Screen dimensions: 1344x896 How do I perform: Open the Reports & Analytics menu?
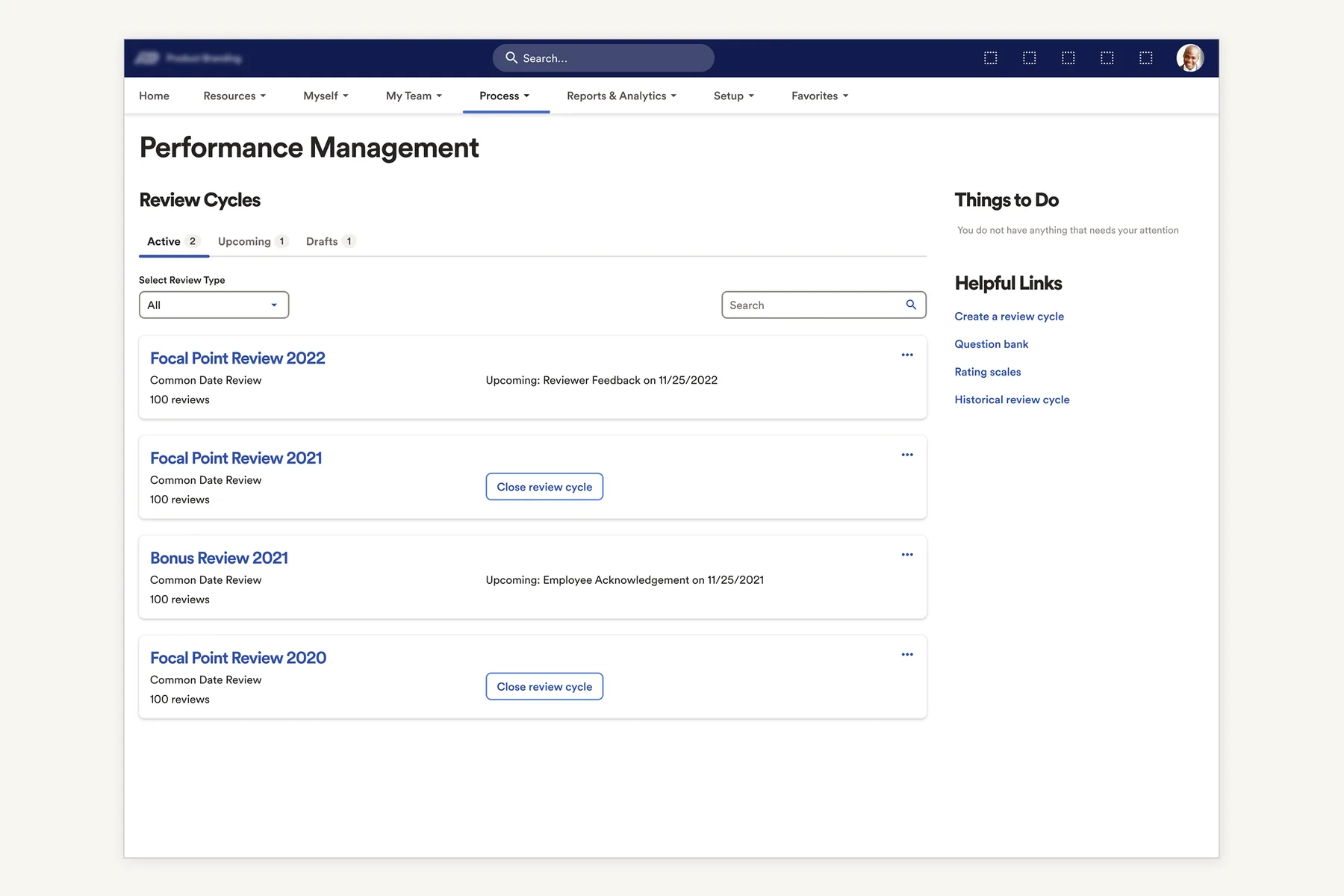(621, 96)
